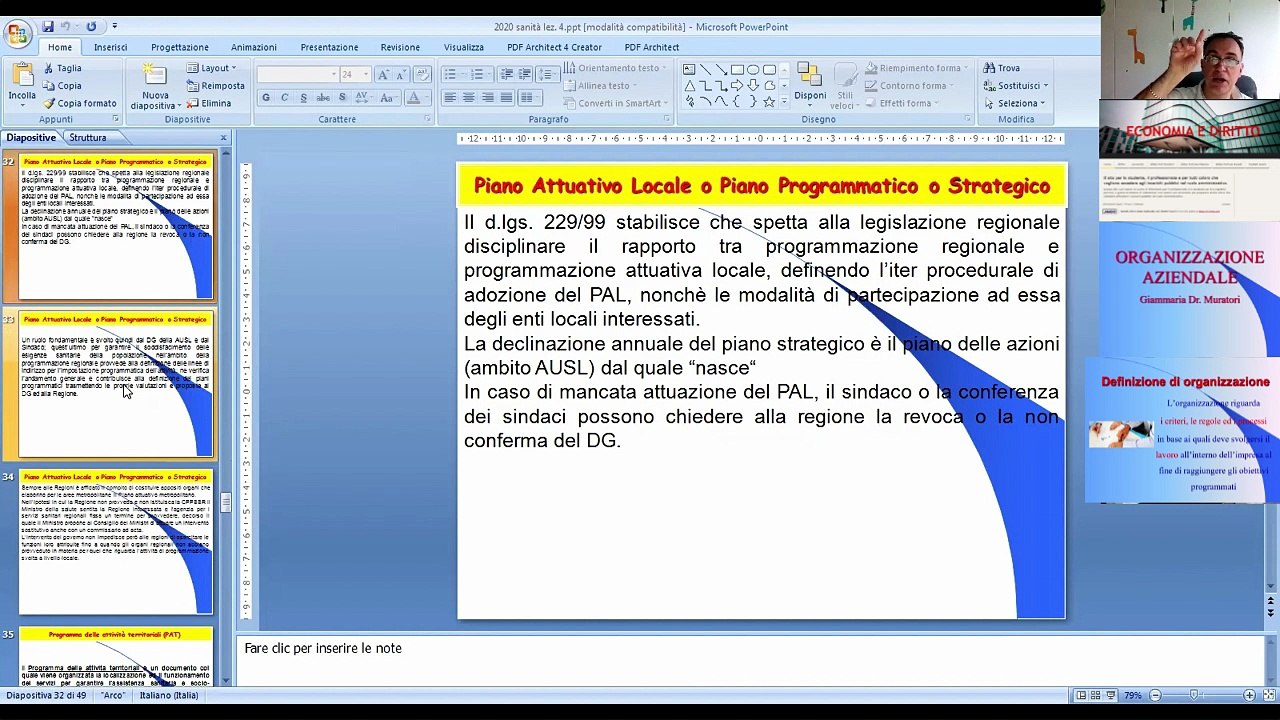Screen dimensions: 1280x720
Task: Toggle italic (C) formatting
Action: point(284,98)
